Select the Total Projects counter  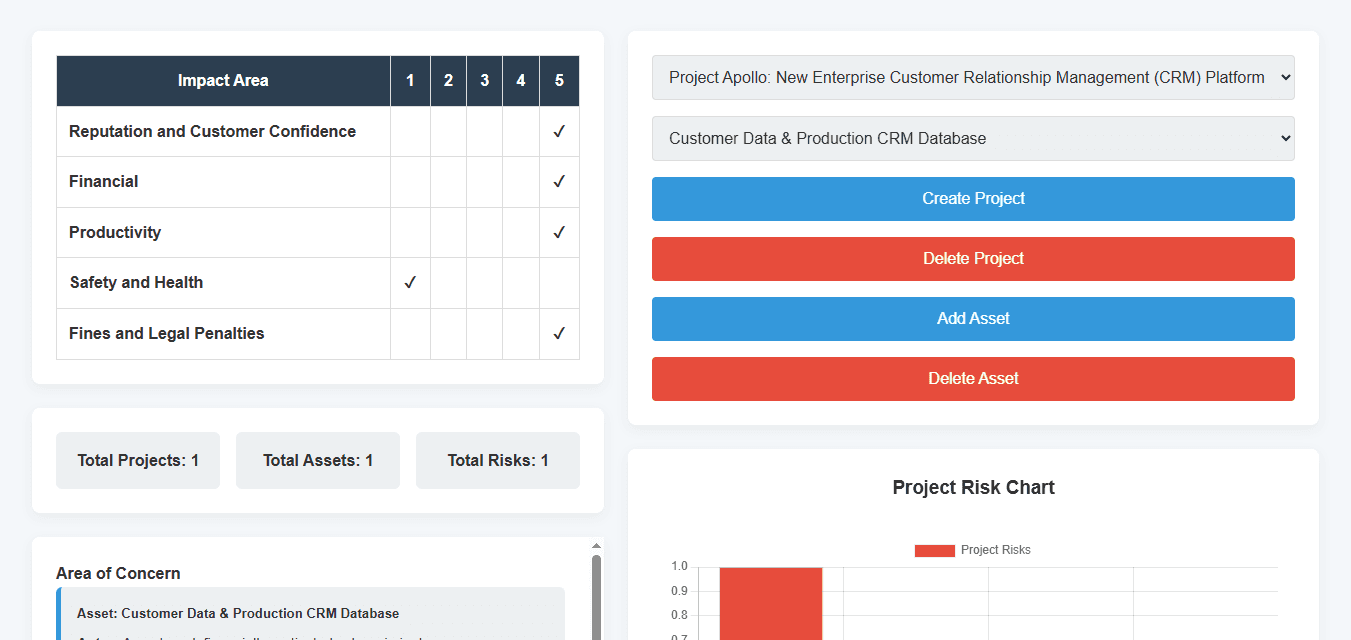137,460
